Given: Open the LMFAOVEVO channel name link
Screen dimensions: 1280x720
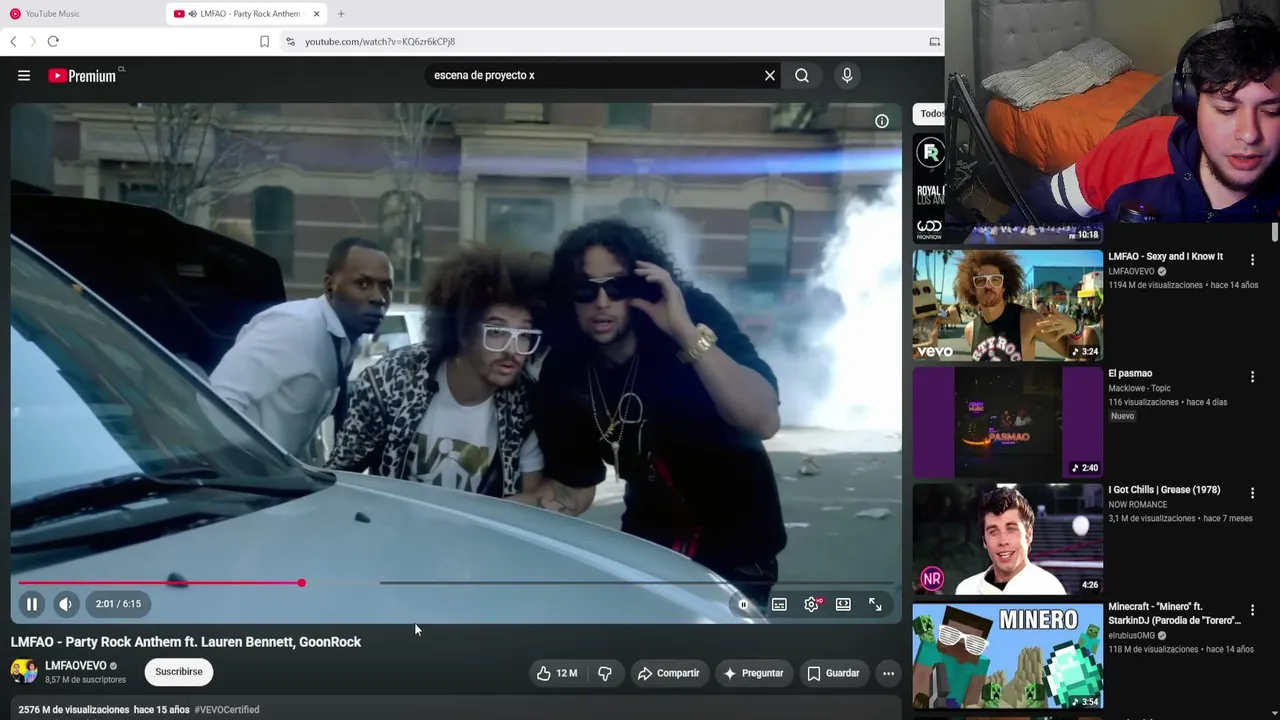Looking at the screenshot, I should coord(75,665).
